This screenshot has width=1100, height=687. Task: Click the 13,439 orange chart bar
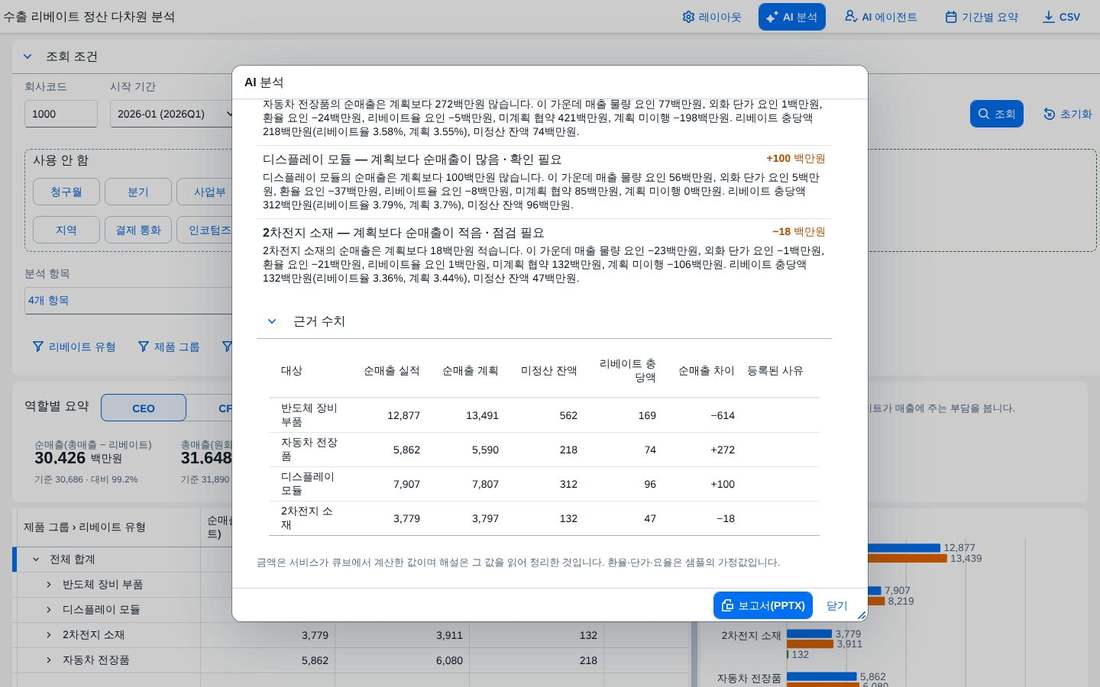[x=907, y=559]
